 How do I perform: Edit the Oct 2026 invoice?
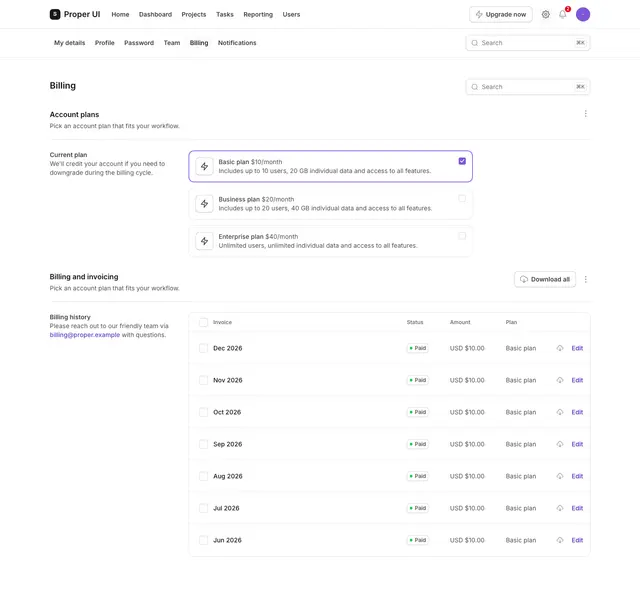[x=577, y=412]
